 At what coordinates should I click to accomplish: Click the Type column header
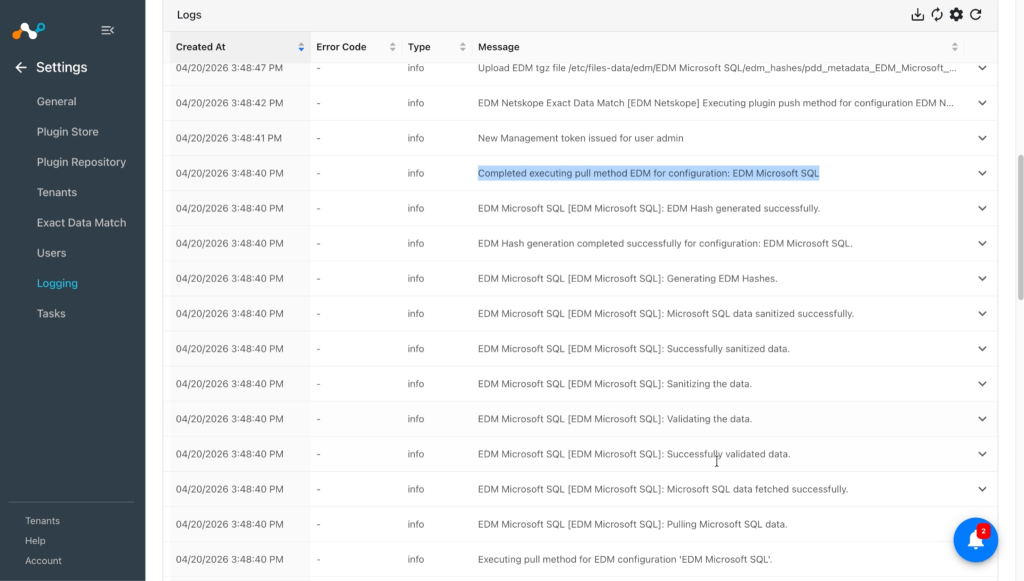419,47
